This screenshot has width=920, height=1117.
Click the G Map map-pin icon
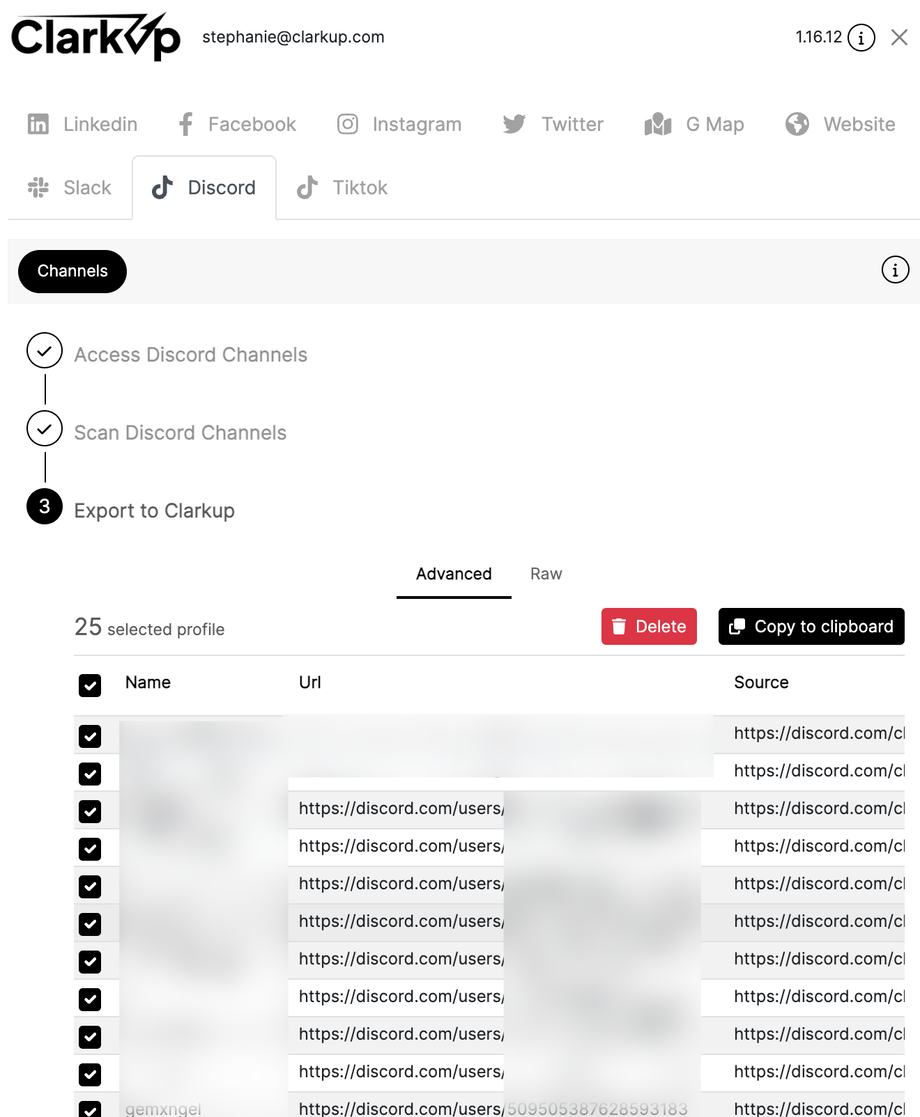(658, 124)
